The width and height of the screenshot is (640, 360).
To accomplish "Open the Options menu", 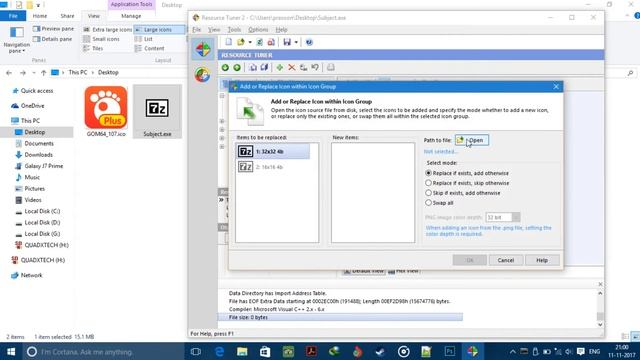I will (258, 30).
